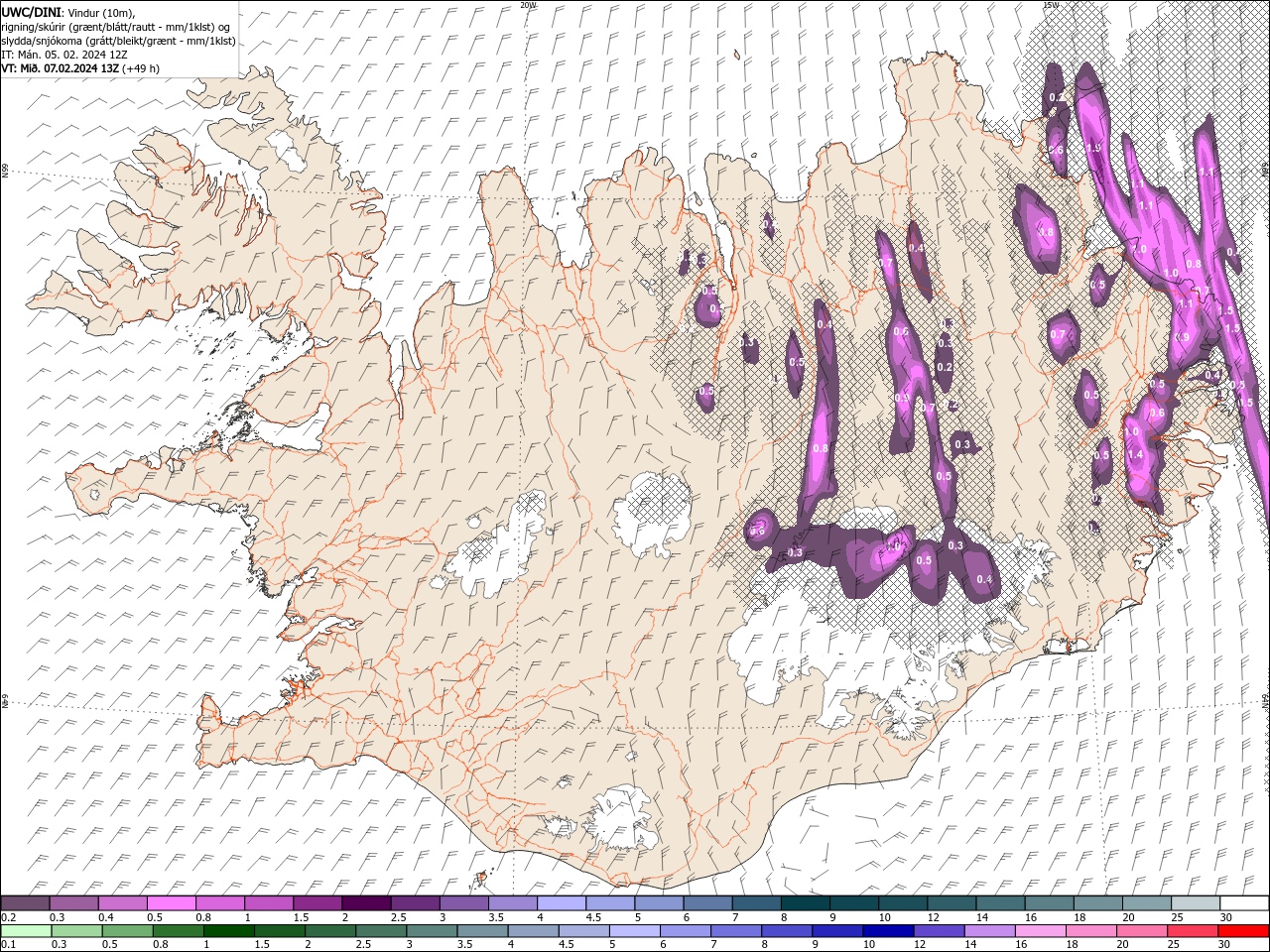Pick the white 30 snow legend swatch
1270x952 pixels.
click(x=1243, y=903)
